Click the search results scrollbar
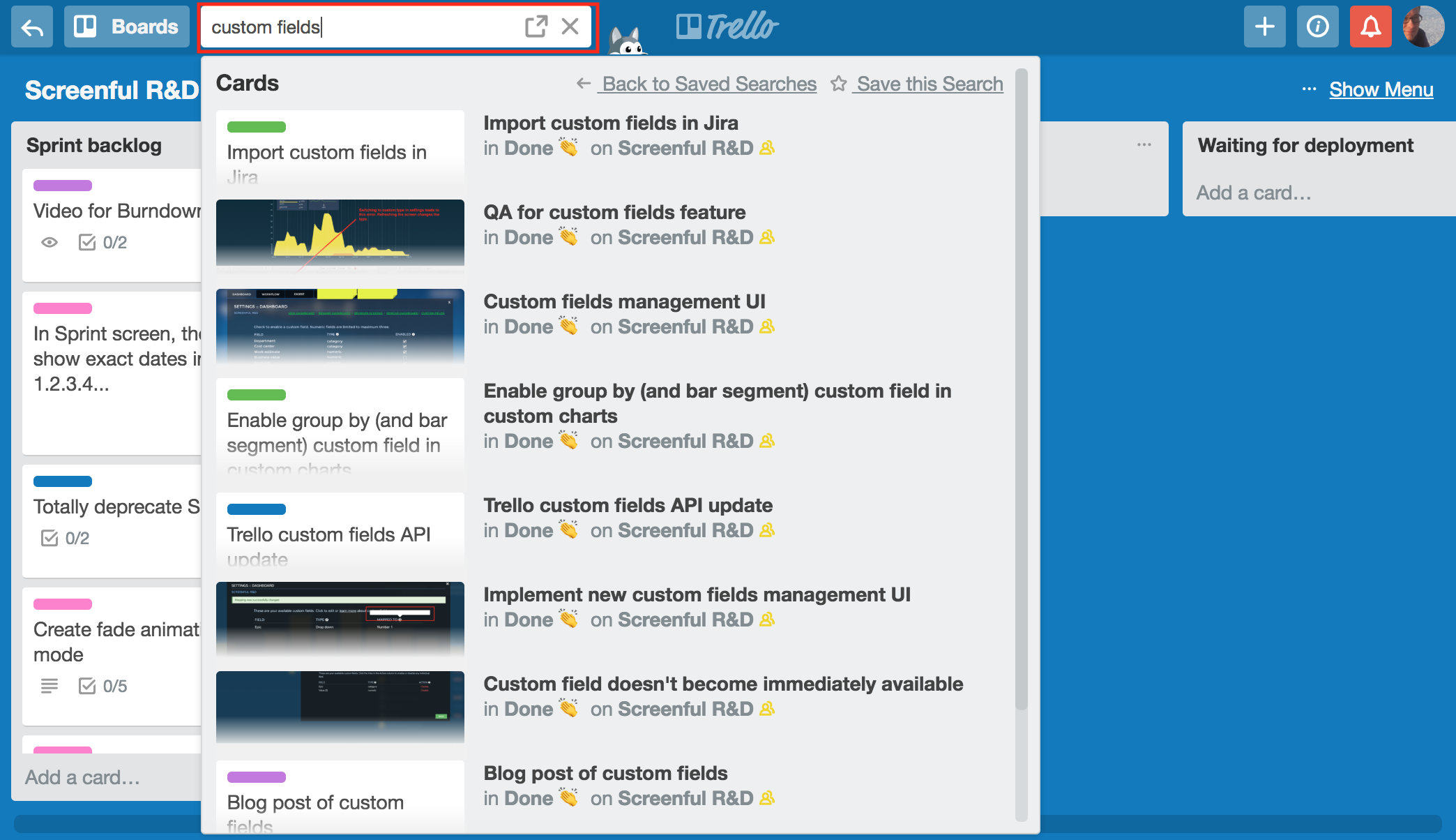The height and width of the screenshot is (840, 1456). point(1022,389)
